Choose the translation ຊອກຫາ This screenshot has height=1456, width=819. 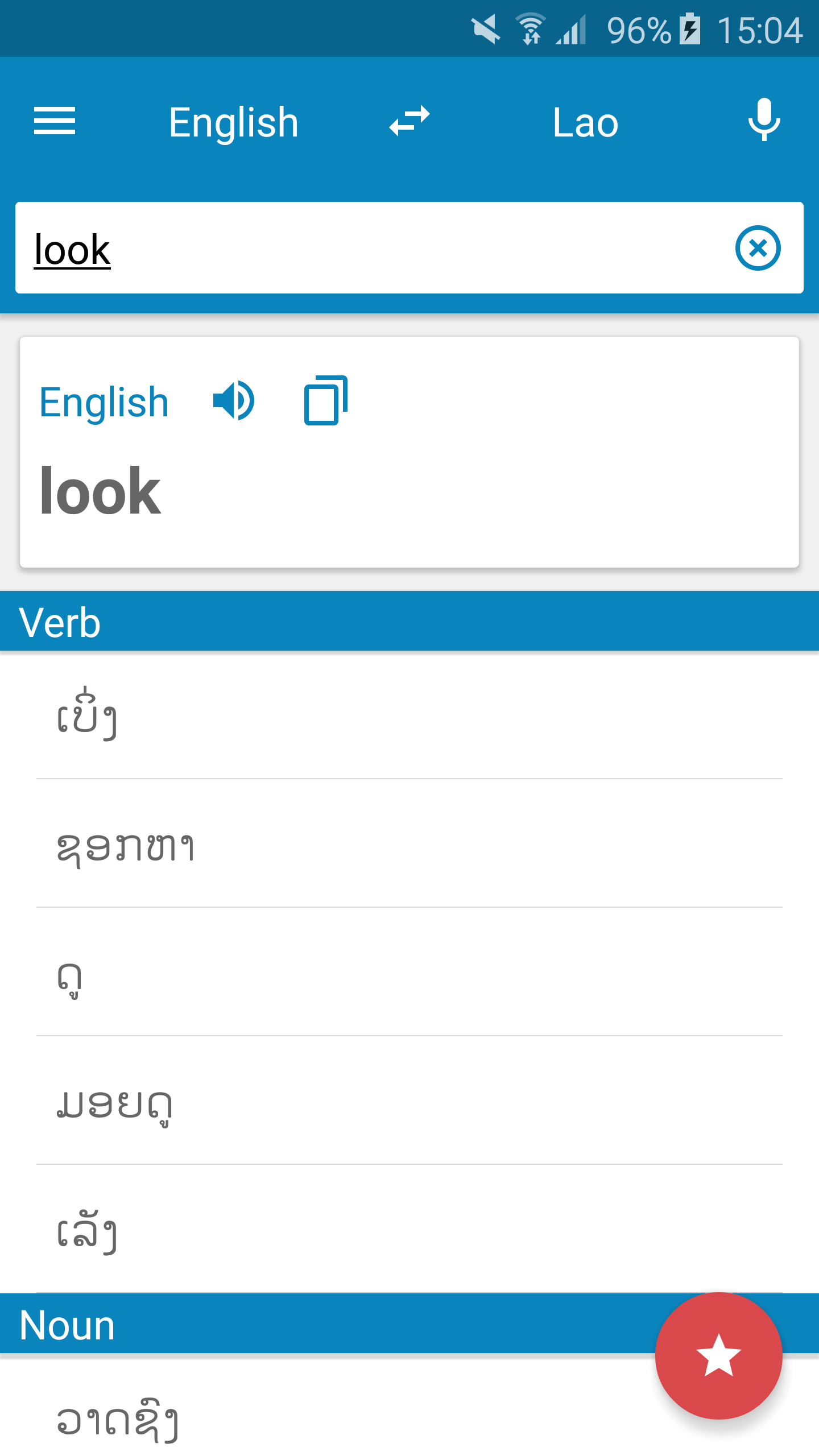point(126,846)
